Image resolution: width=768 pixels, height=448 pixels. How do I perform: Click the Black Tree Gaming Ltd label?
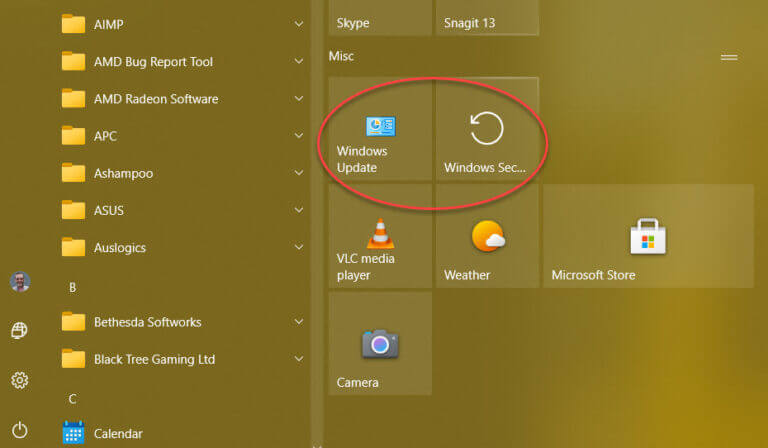154,359
